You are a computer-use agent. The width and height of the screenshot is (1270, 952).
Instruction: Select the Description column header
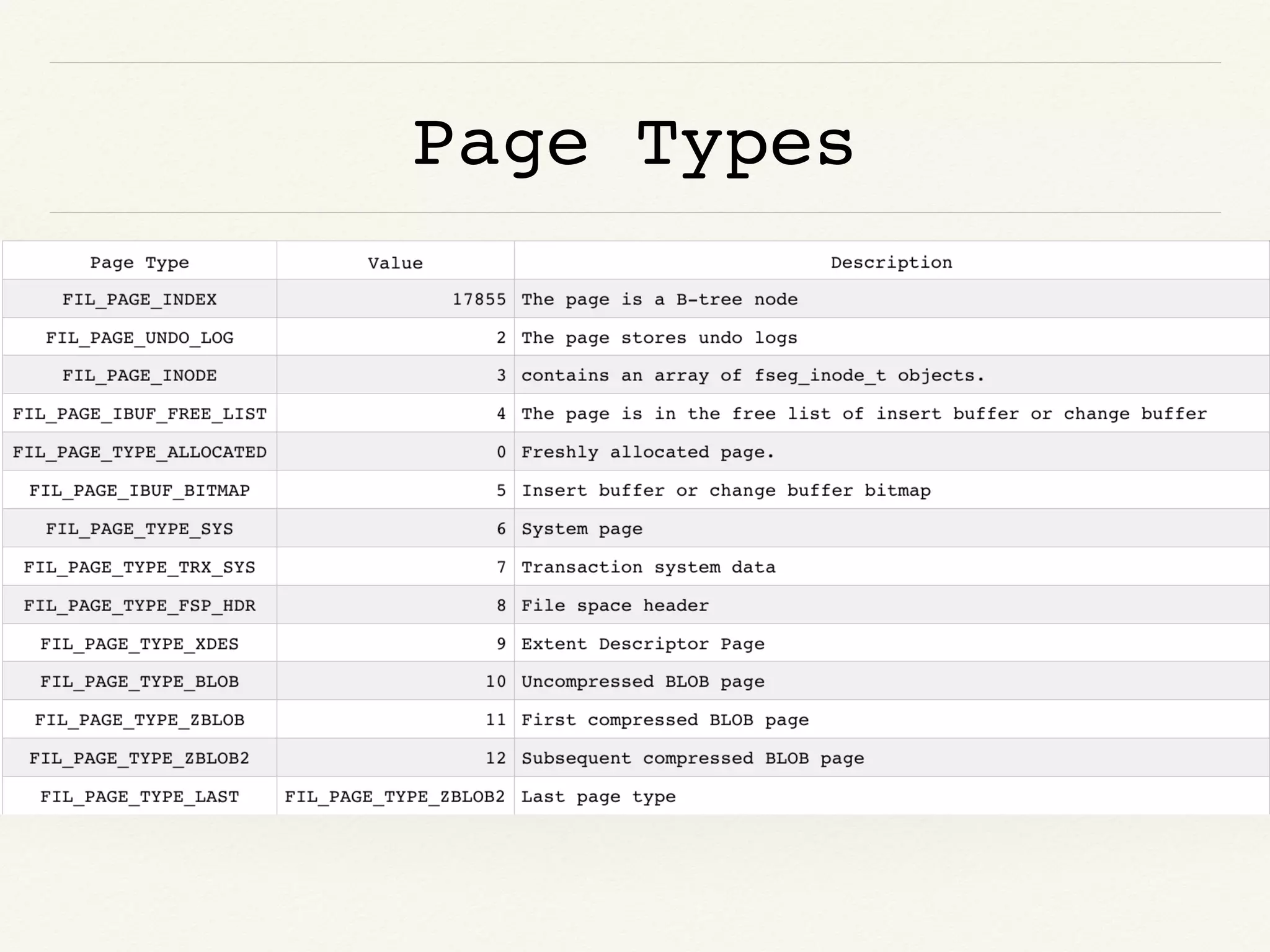coord(891,262)
